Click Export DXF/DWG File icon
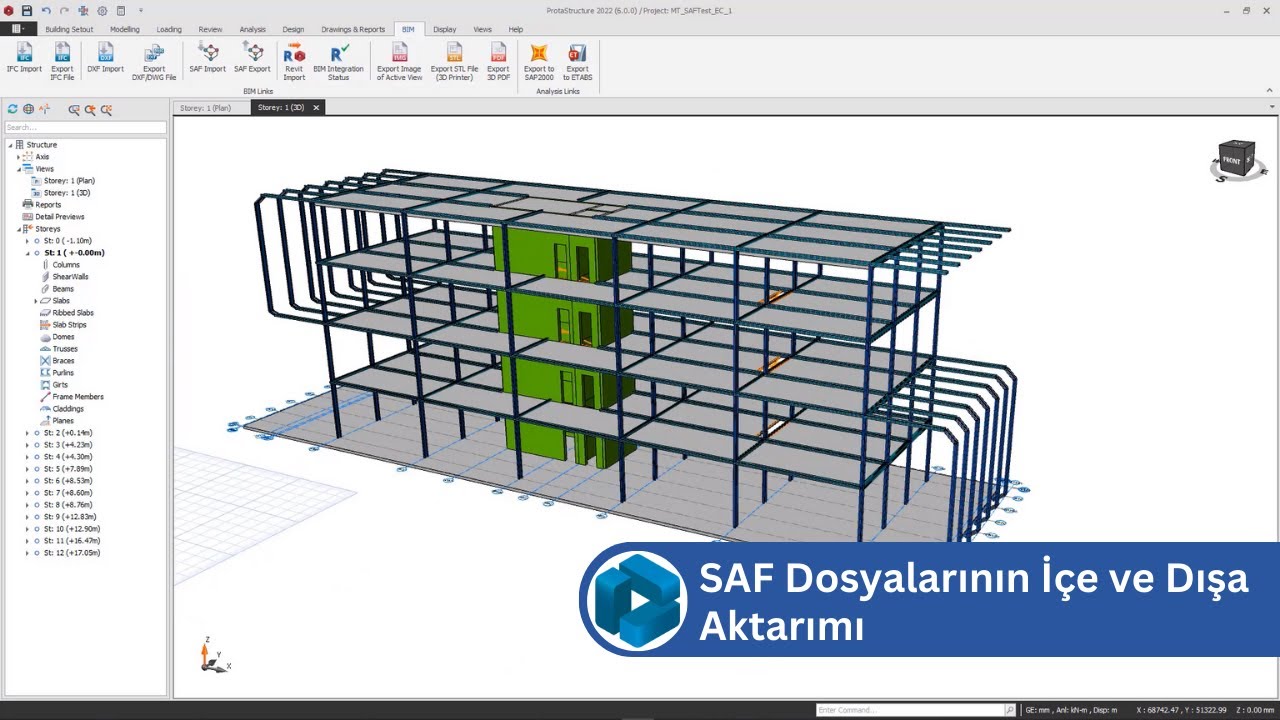1280x720 pixels. tap(154, 52)
